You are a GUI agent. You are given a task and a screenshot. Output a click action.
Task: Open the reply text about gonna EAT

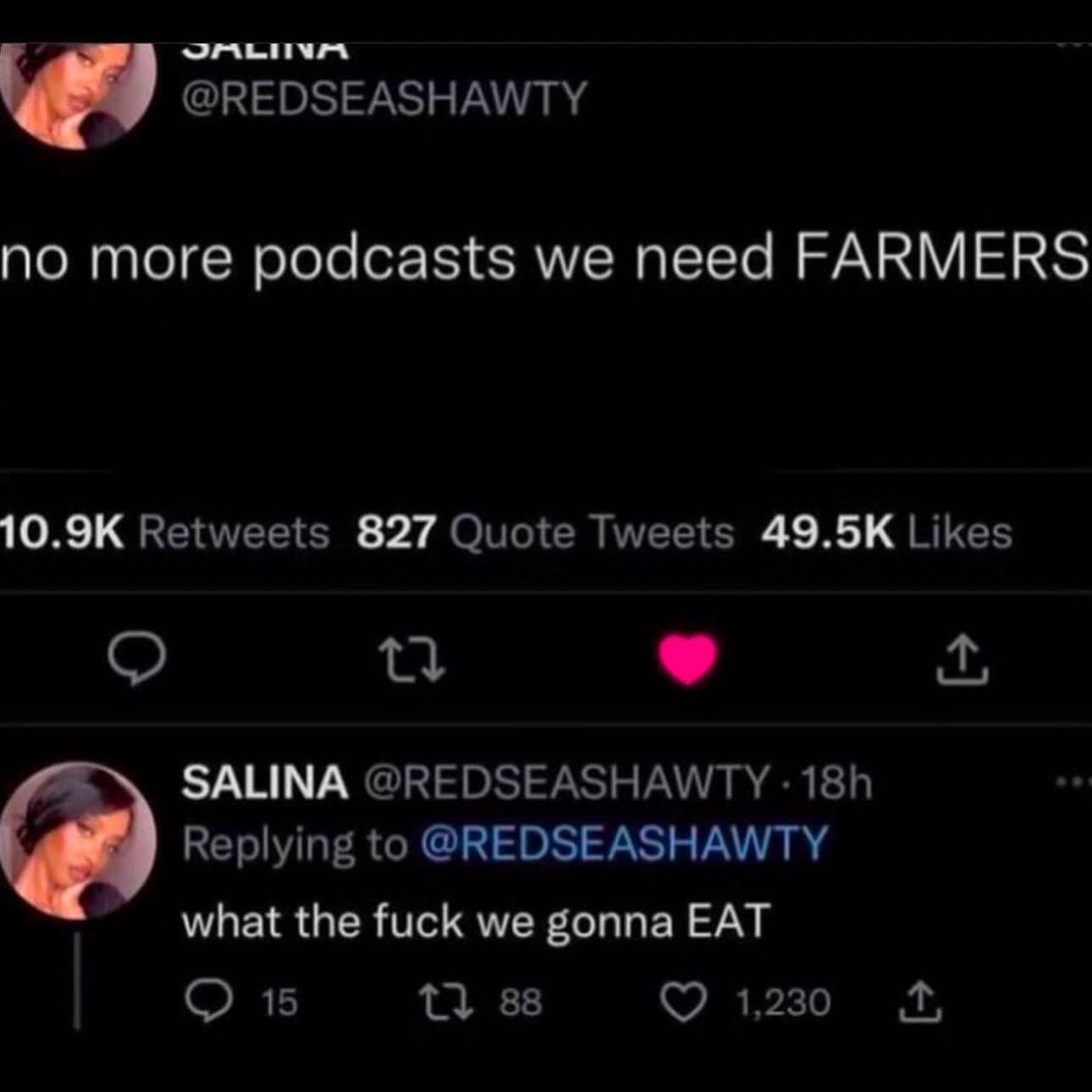tap(476, 921)
